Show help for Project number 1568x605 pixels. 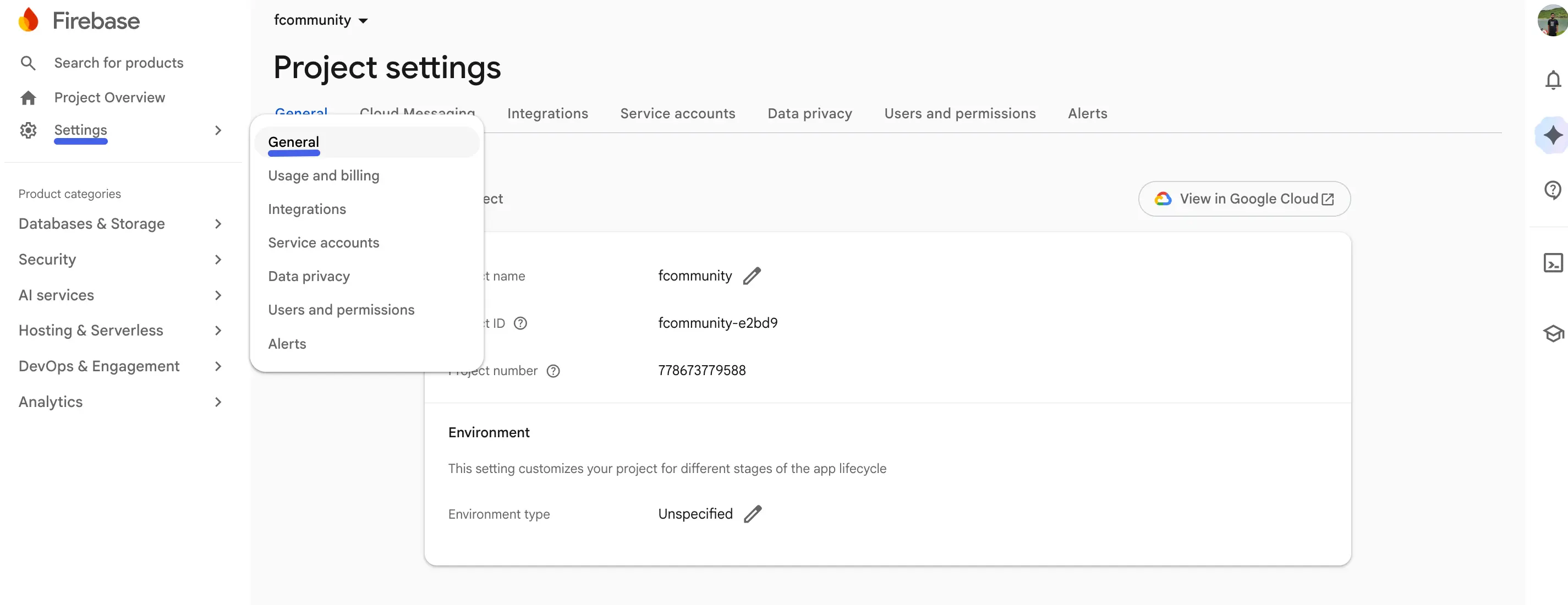pos(553,371)
